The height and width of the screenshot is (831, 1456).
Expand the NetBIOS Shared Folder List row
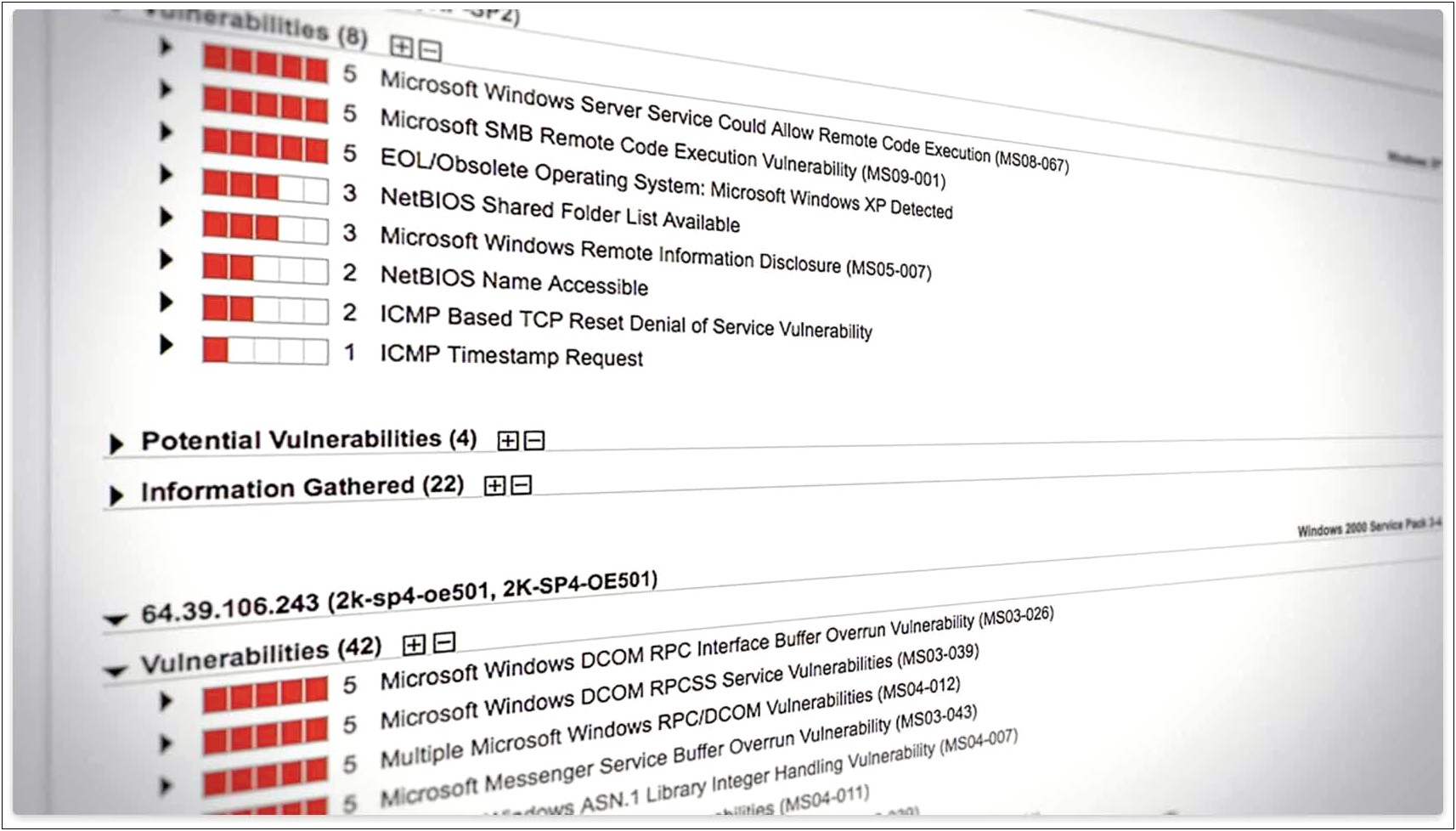pyautogui.click(x=166, y=174)
